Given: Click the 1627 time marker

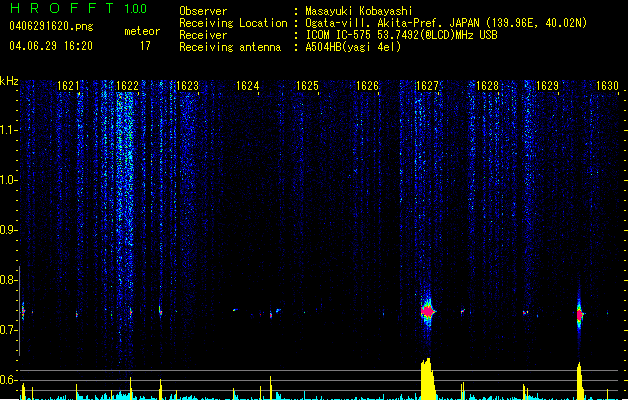Looking at the screenshot, I should click(x=427, y=86).
